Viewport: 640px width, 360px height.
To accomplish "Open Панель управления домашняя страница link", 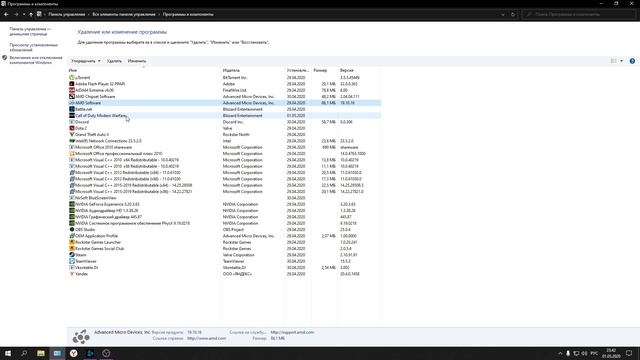I will pyautogui.click(x=30, y=31).
